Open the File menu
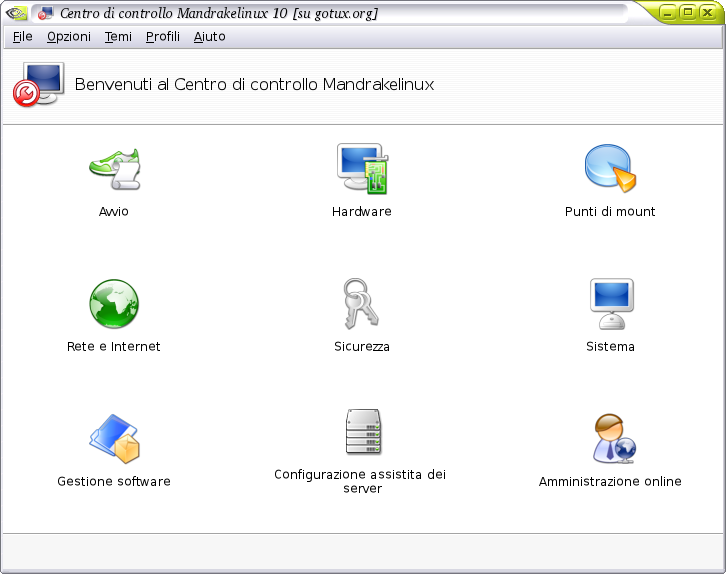Viewport: 726px width, 574px height. click(x=22, y=37)
